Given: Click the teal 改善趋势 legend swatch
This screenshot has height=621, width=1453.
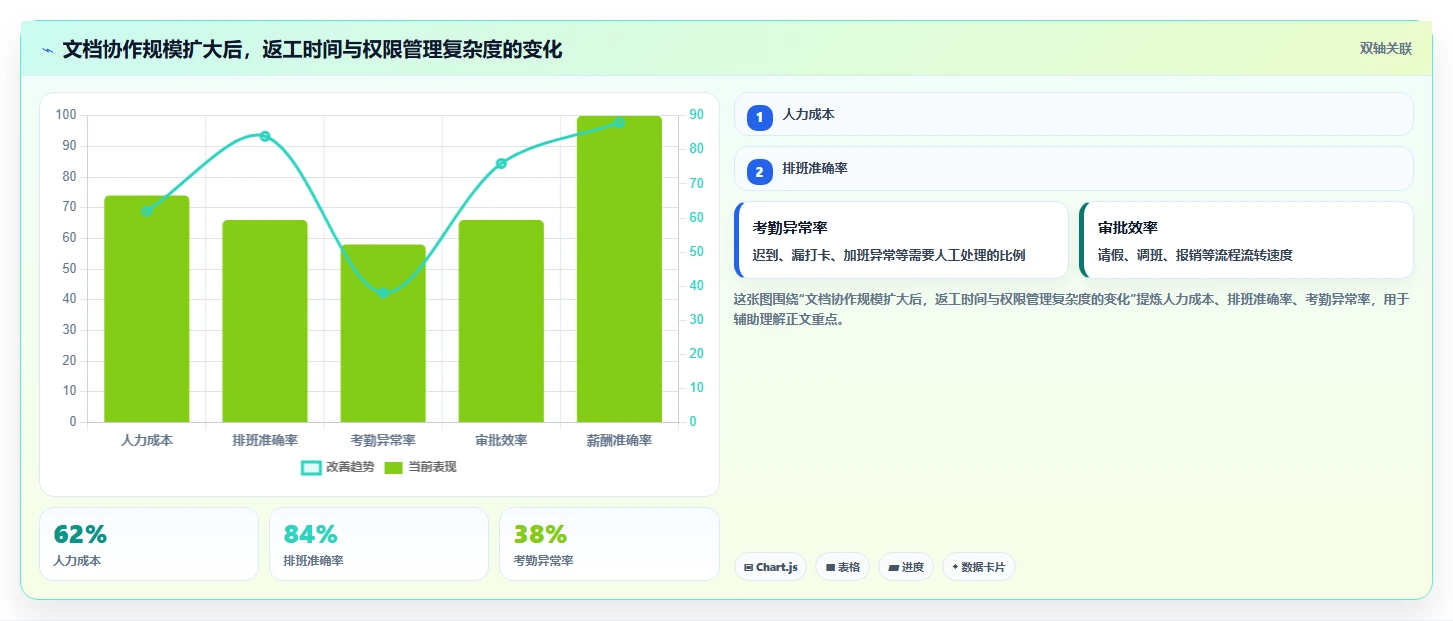Looking at the screenshot, I should 311,467.
